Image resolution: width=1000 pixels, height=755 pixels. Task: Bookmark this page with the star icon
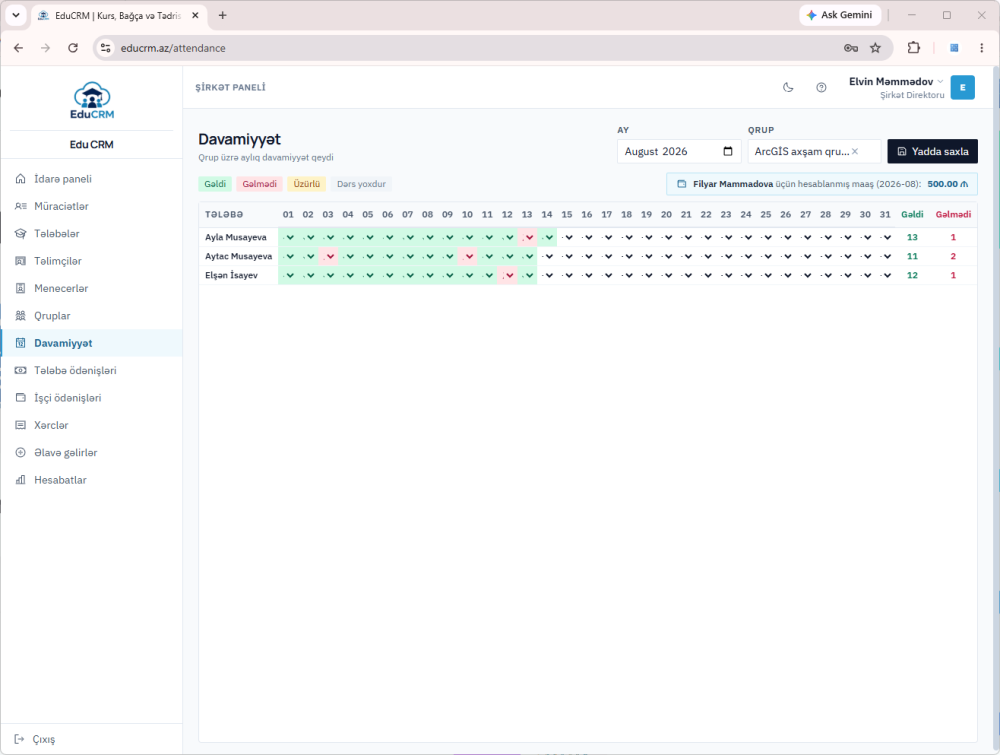pos(876,48)
